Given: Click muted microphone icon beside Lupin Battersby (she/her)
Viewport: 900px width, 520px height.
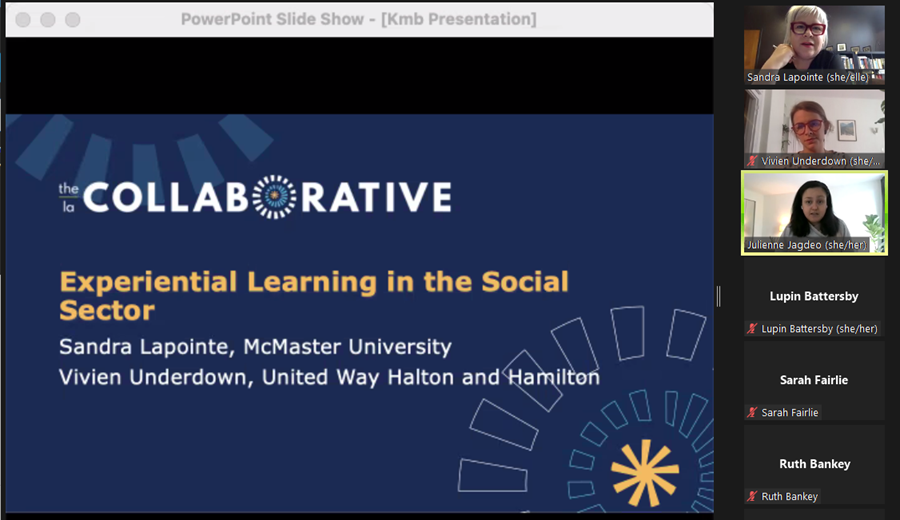Looking at the screenshot, I should 752,329.
